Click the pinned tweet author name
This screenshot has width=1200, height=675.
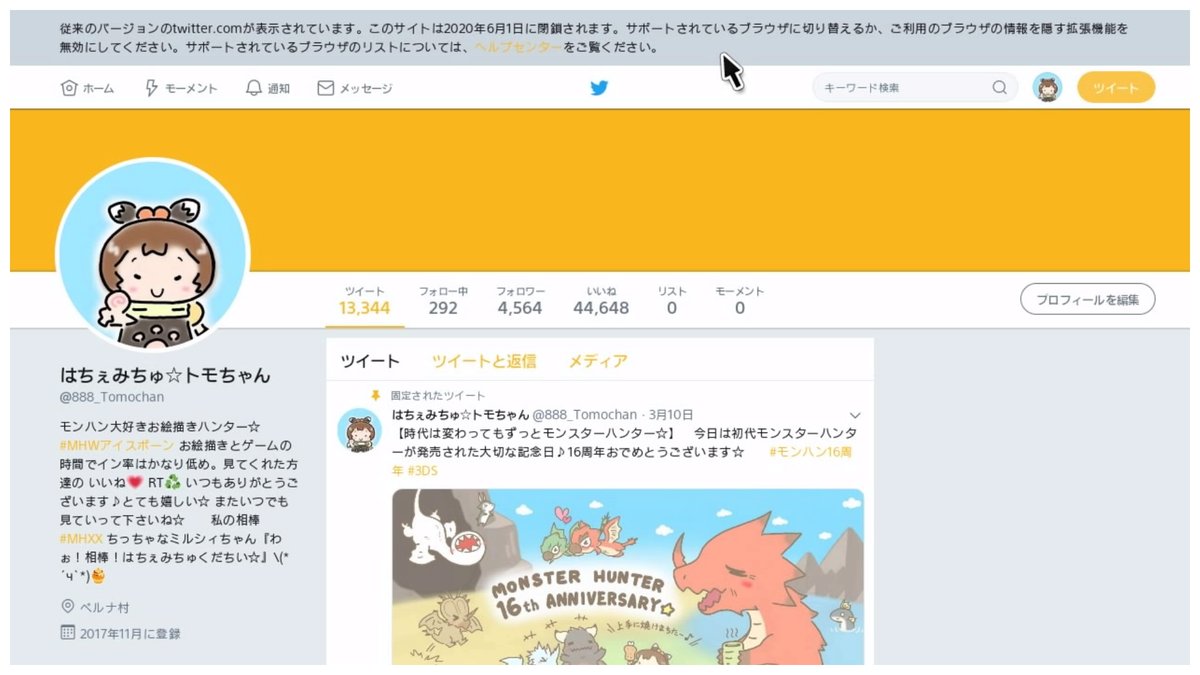460,415
